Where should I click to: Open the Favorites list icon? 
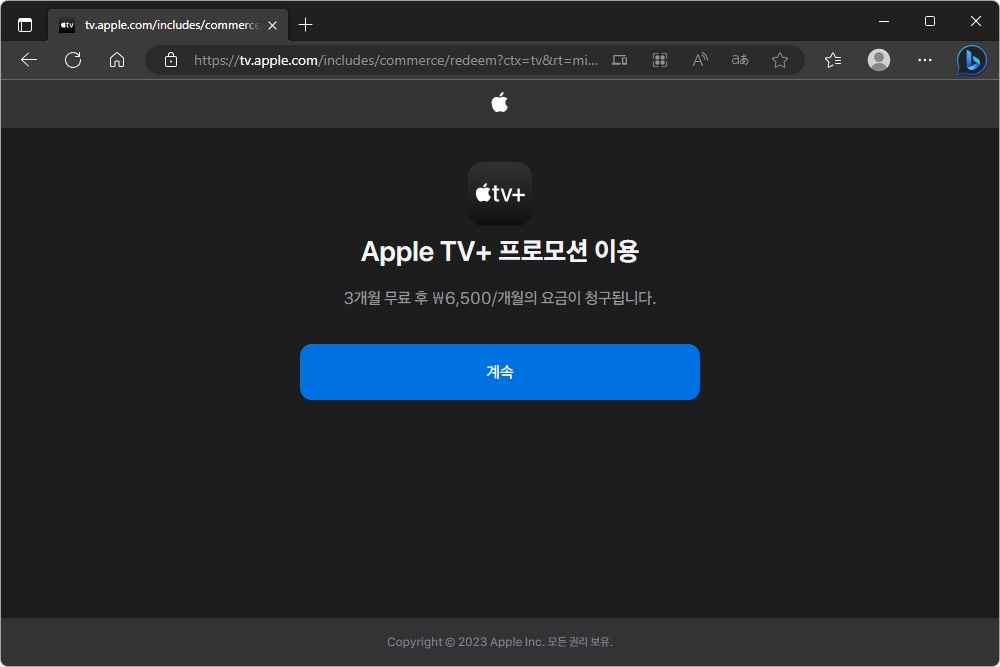(832, 60)
